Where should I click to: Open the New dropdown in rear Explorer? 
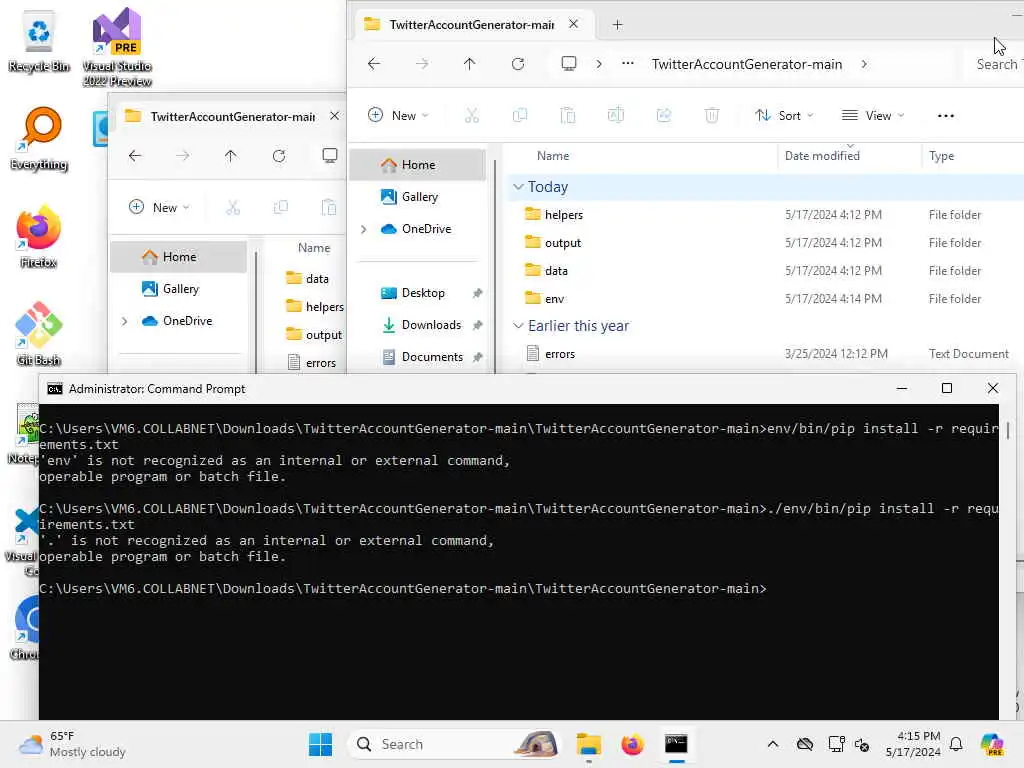tap(159, 208)
